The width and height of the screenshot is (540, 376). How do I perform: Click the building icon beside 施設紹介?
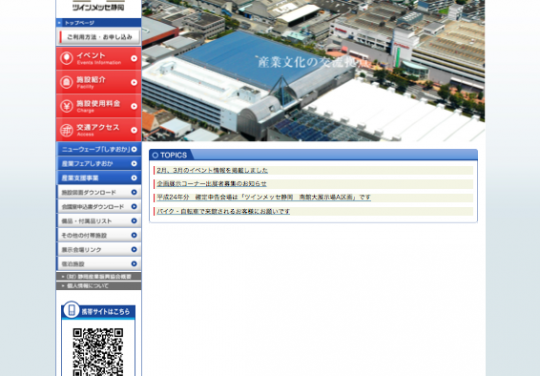(66, 82)
